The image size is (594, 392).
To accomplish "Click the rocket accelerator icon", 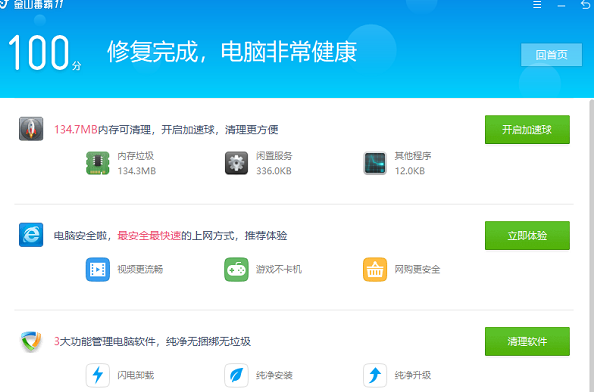I will point(31,129).
